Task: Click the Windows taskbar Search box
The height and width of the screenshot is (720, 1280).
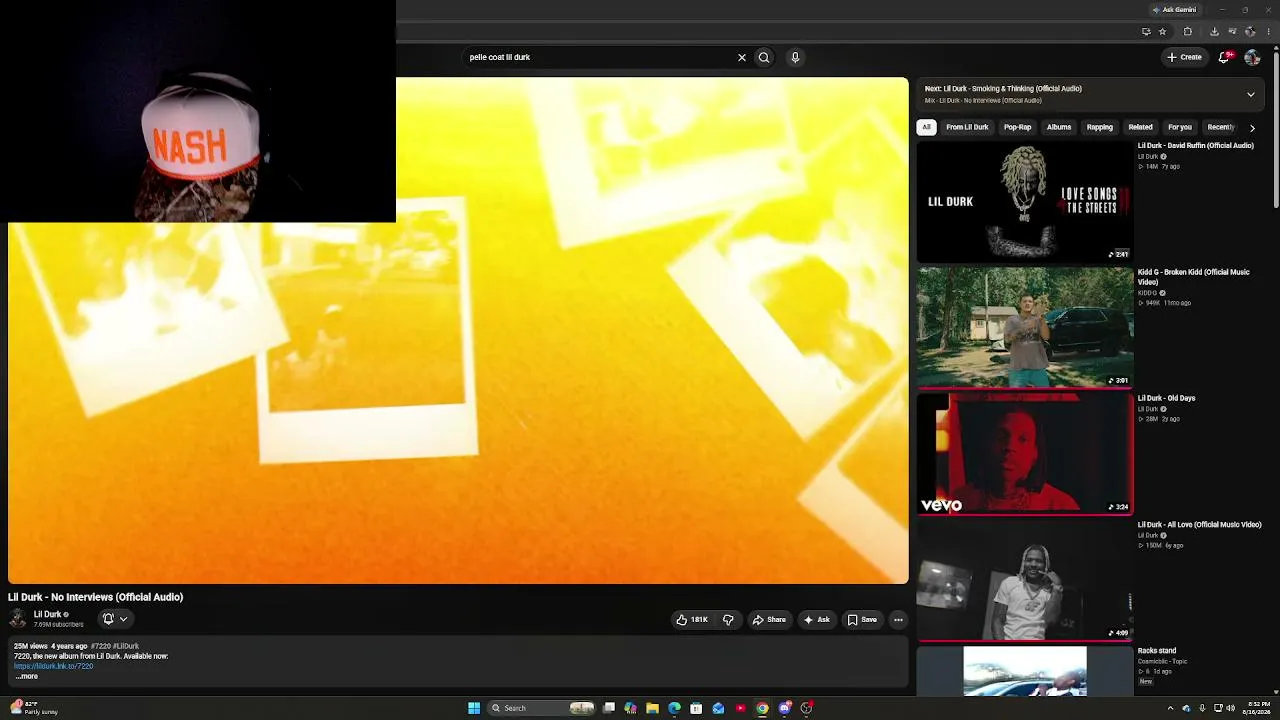Action: (541, 708)
